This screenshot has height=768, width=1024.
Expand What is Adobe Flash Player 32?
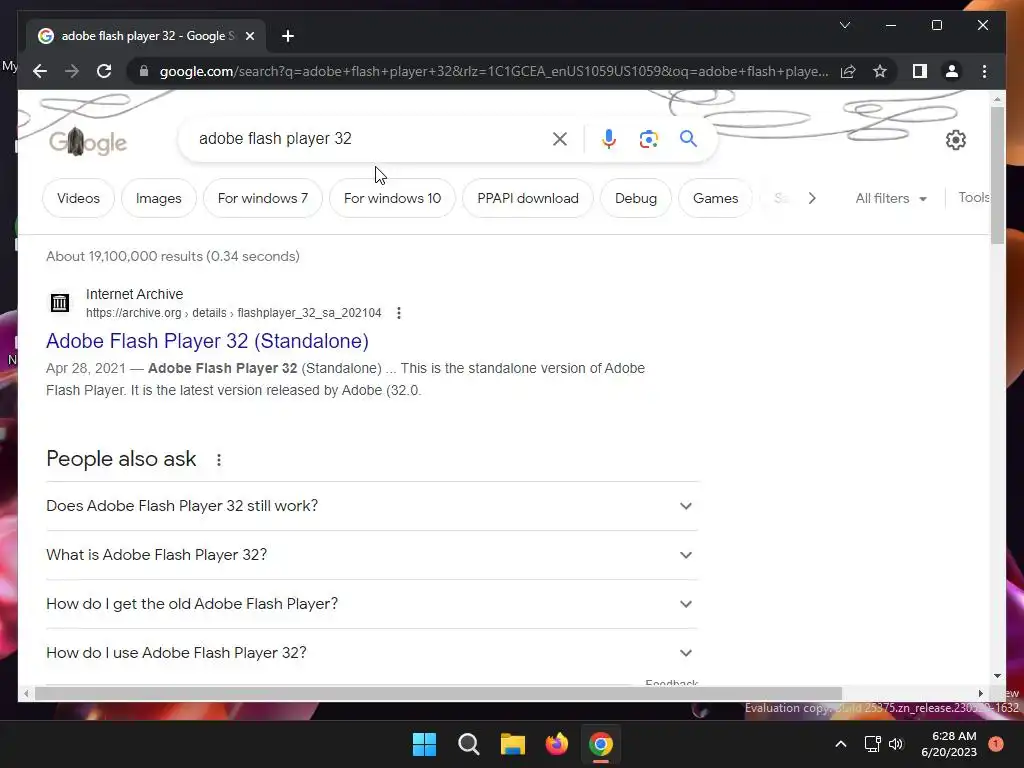point(372,555)
